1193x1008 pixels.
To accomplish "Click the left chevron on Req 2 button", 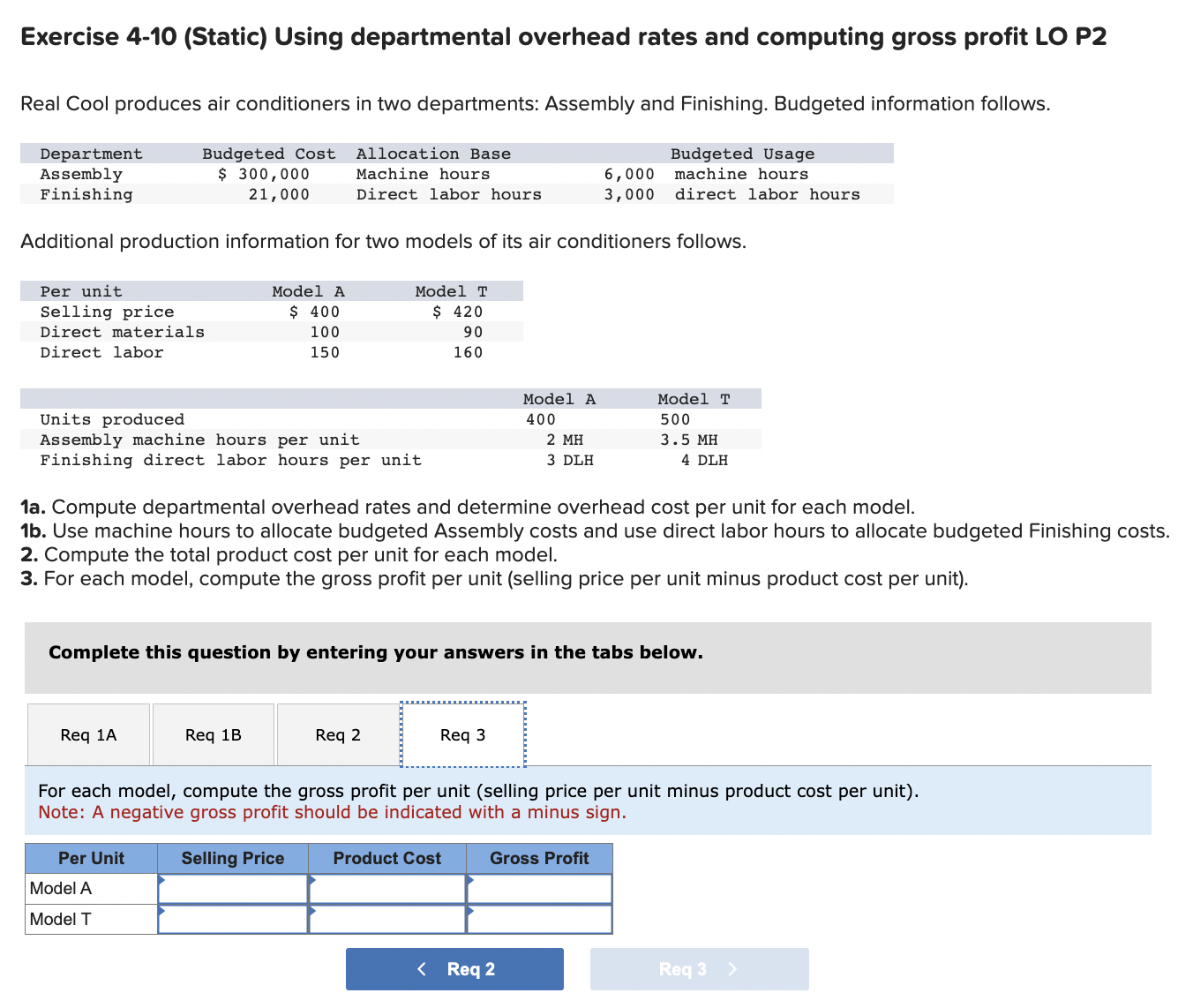I will [x=422, y=969].
